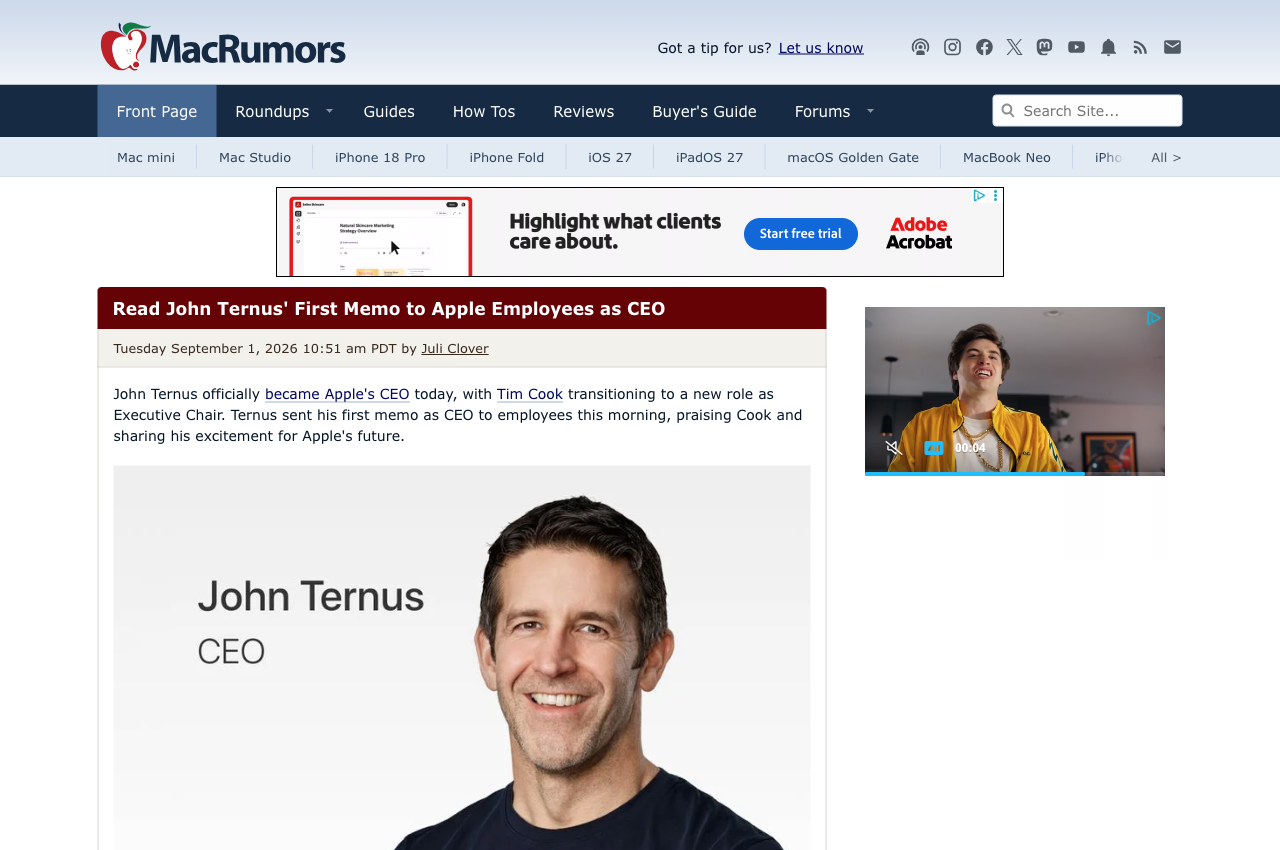Open the iOS 27 roundup
Image resolution: width=1280 pixels, height=850 pixels.
pyautogui.click(x=610, y=157)
